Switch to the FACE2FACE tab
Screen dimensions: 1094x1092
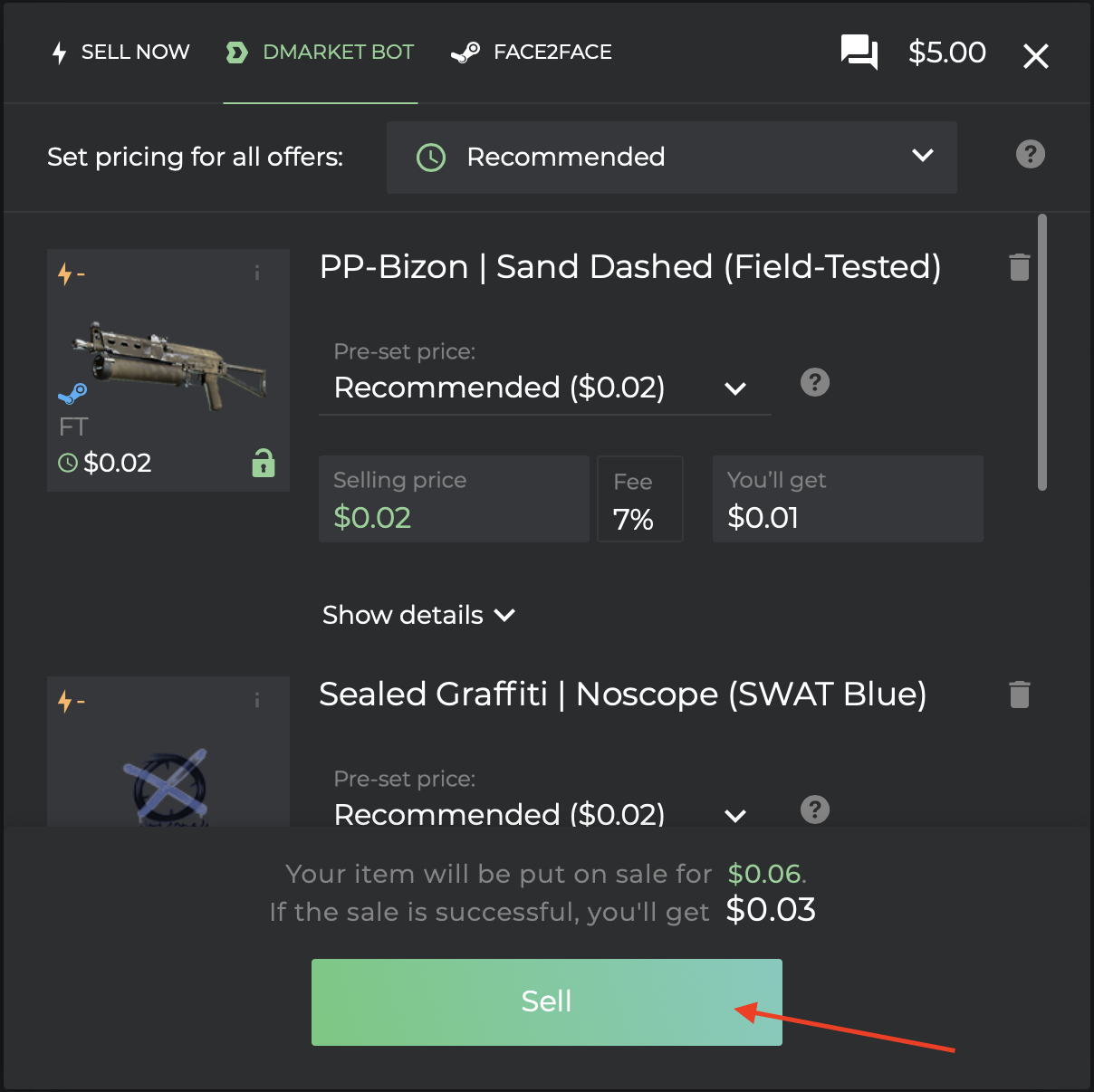(532, 53)
